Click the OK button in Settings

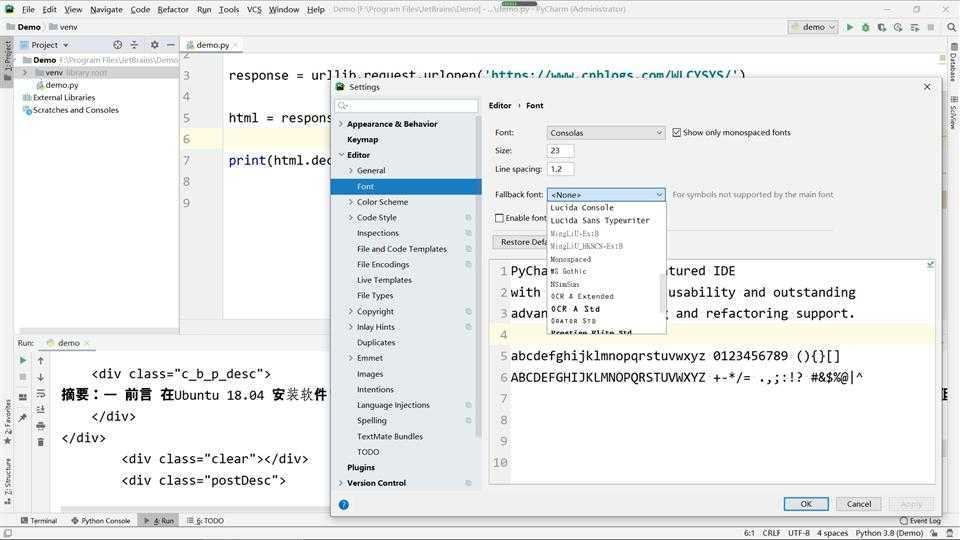pos(805,504)
